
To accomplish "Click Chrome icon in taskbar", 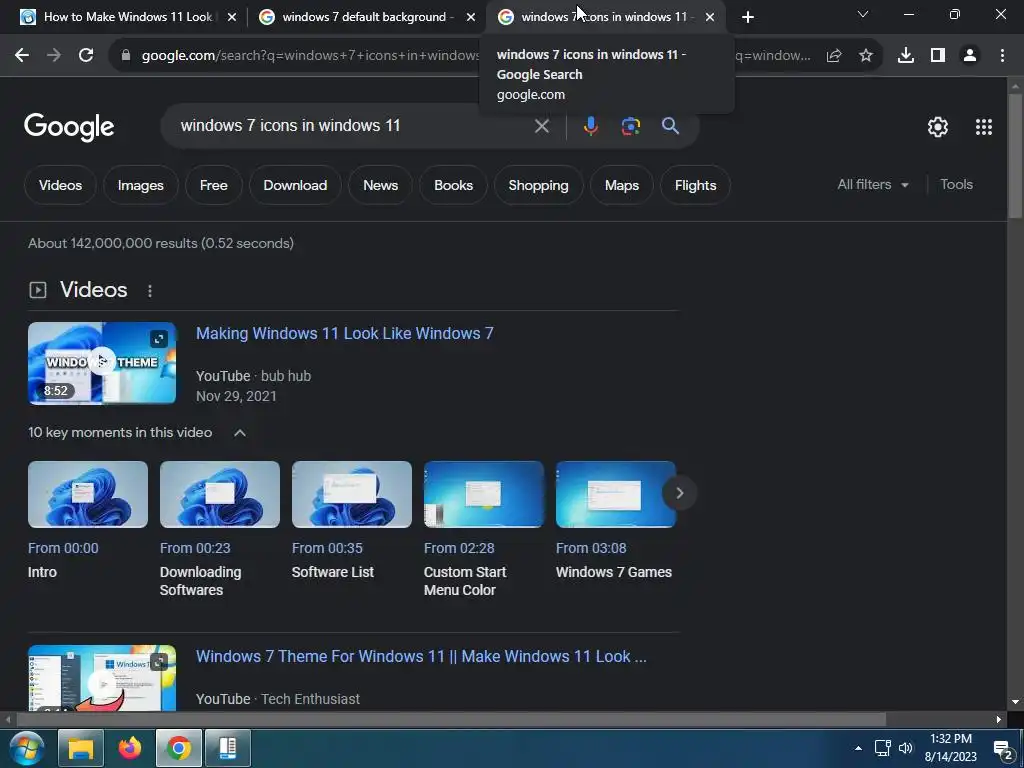I will point(178,748).
